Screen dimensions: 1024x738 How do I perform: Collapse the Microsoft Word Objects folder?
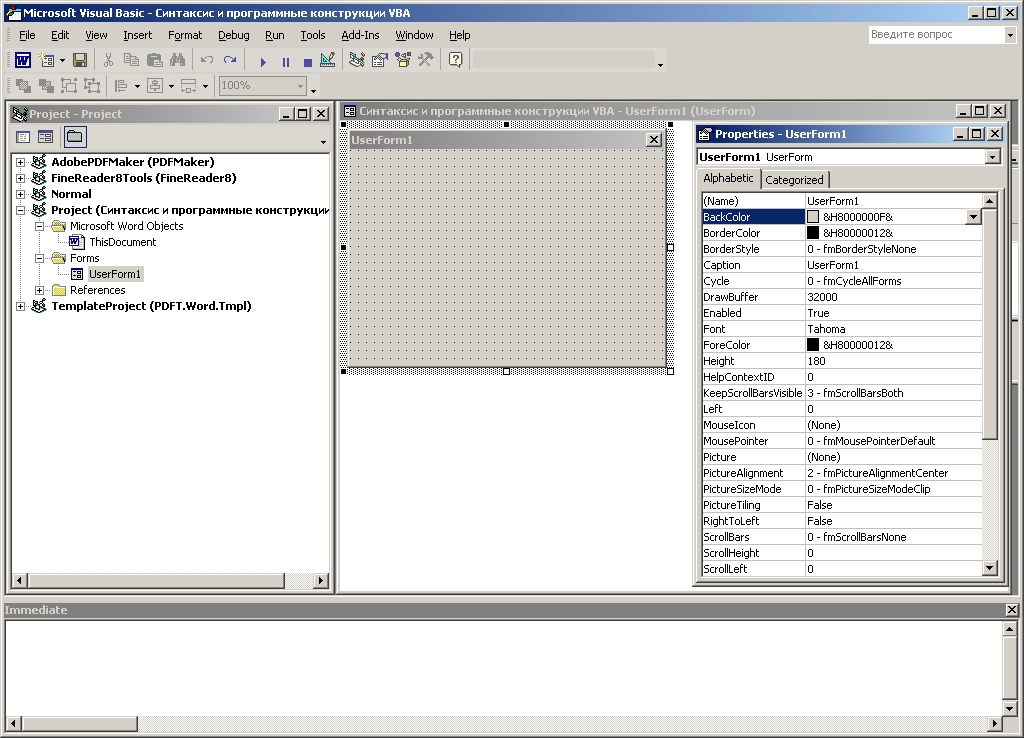coord(39,226)
